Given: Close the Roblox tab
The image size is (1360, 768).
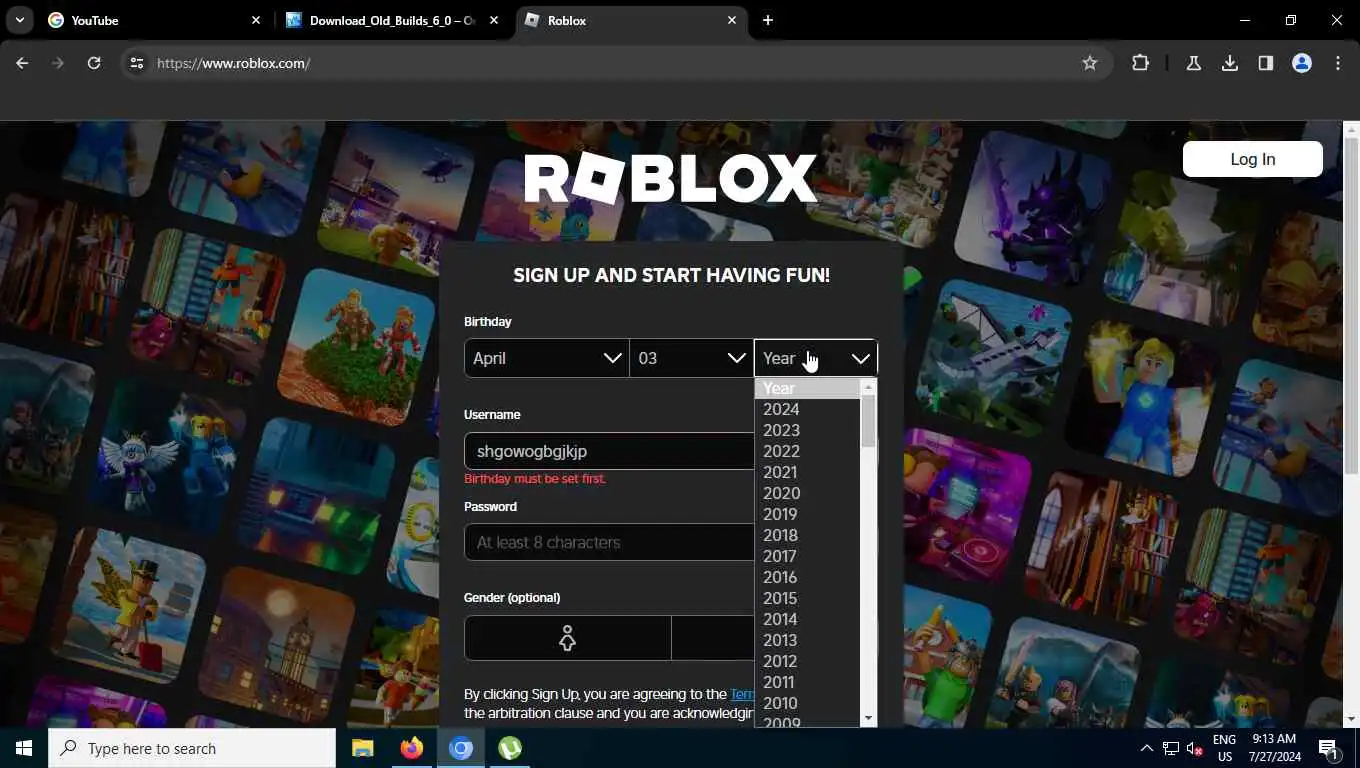Looking at the screenshot, I should pos(732,20).
